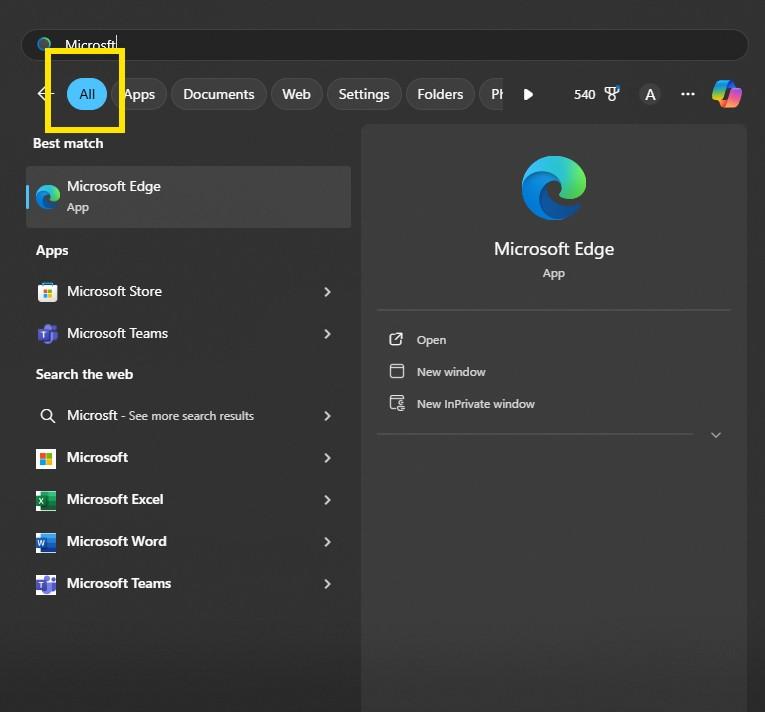Expand more Edge actions with down chevron
Image resolution: width=765 pixels, height=712 pixels.
point(715,435)
